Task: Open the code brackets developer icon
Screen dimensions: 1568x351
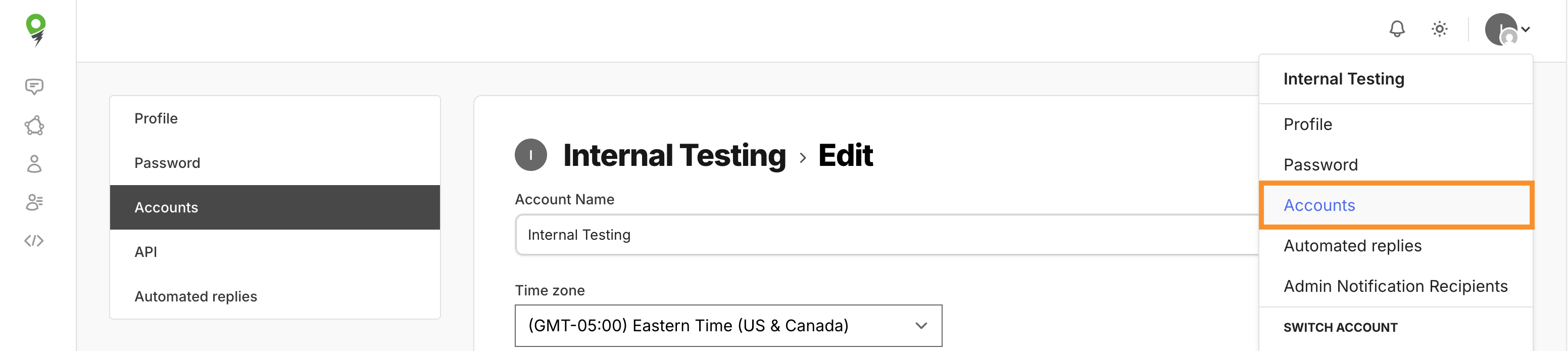Action: (34, 241)
